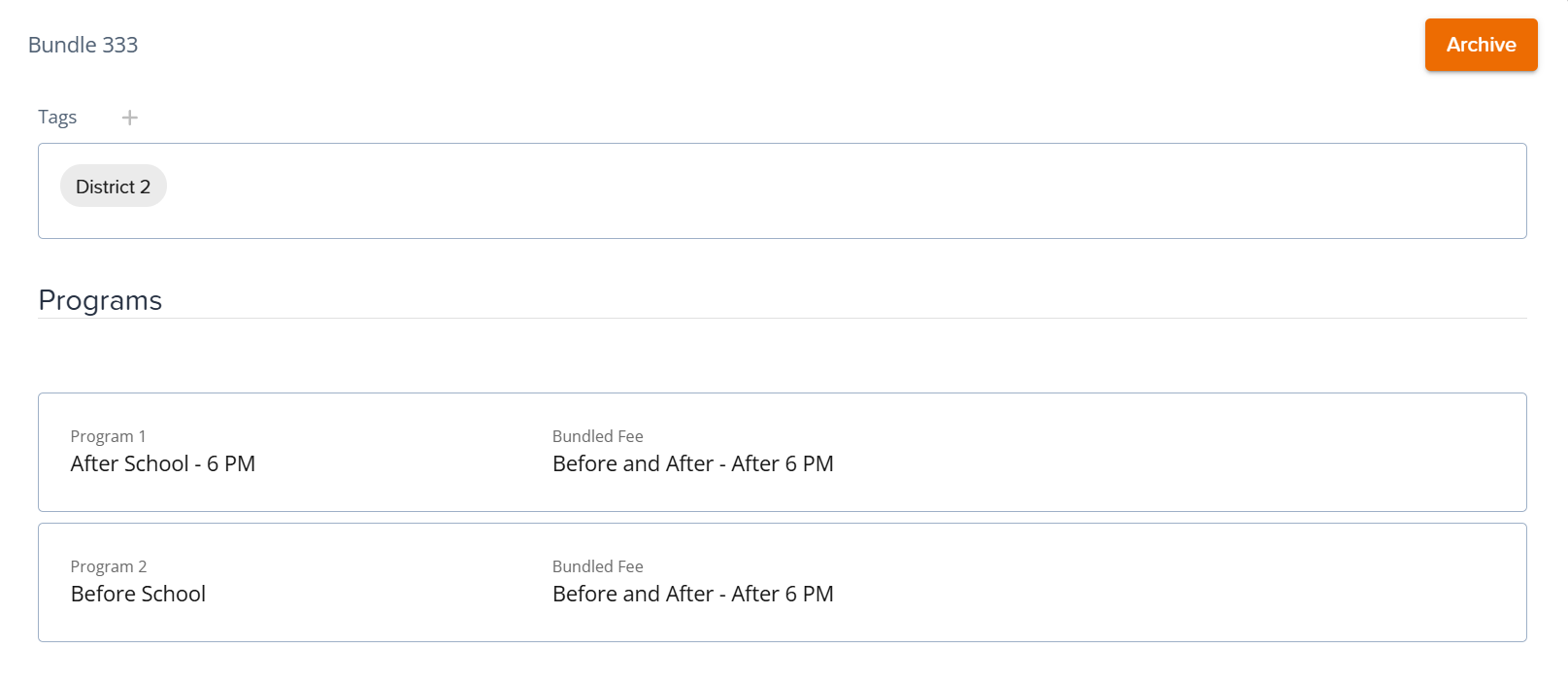Add a tag with the plus icon
This screenshot has width=1568, height=683.
(130, 118)
